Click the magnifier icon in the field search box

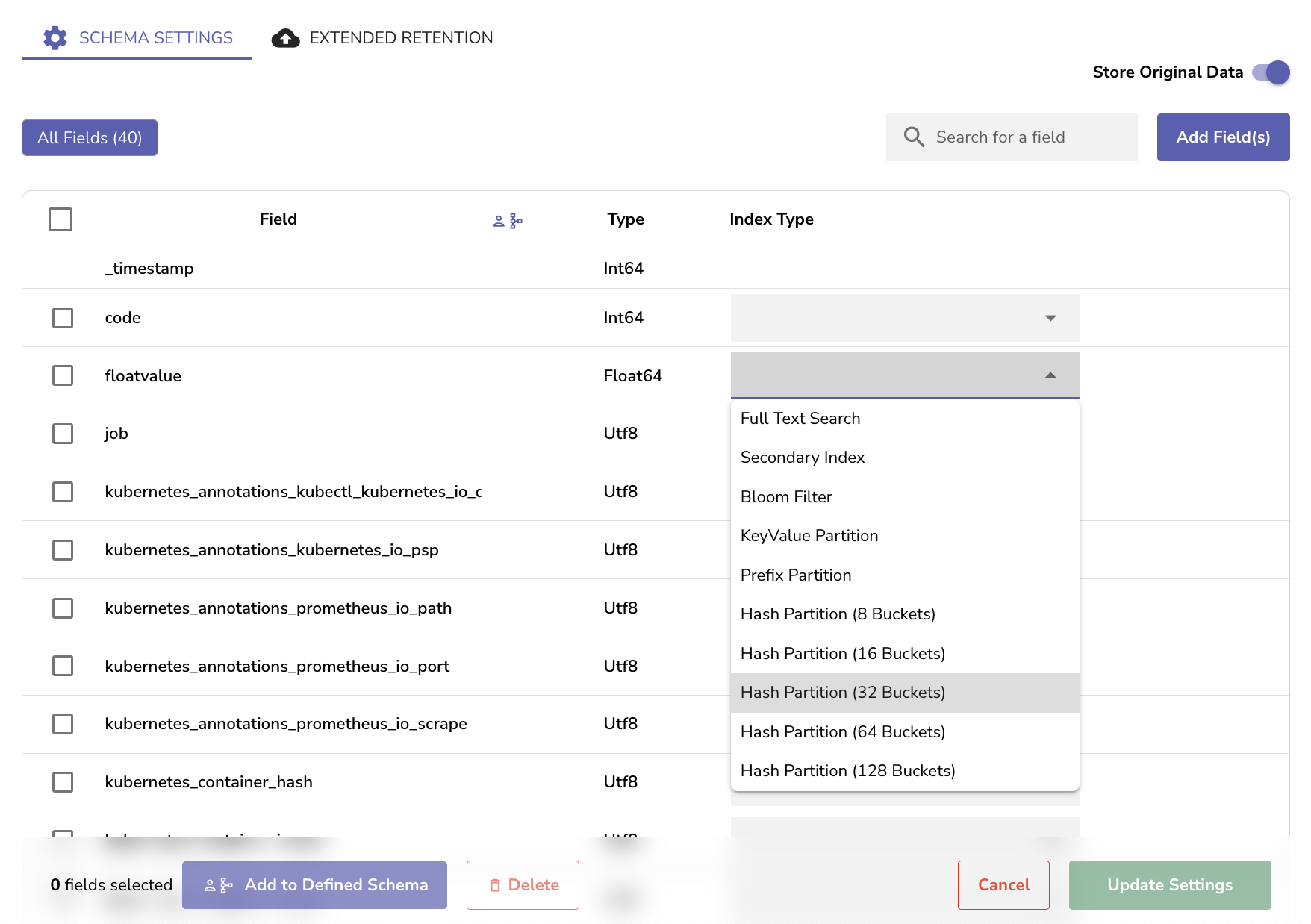click(914, 137)
